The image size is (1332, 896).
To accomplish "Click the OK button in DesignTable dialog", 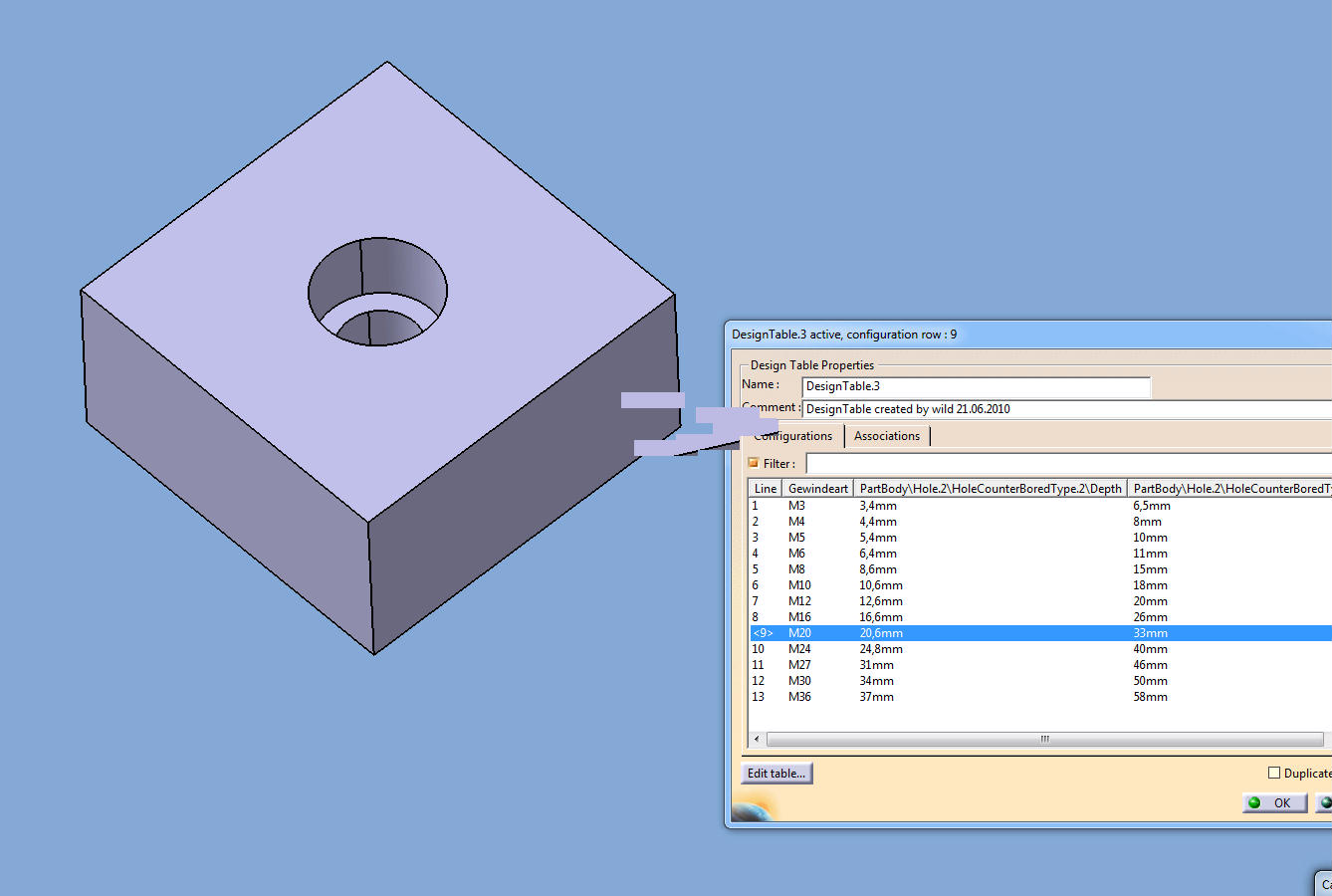I will point(1274,802).
